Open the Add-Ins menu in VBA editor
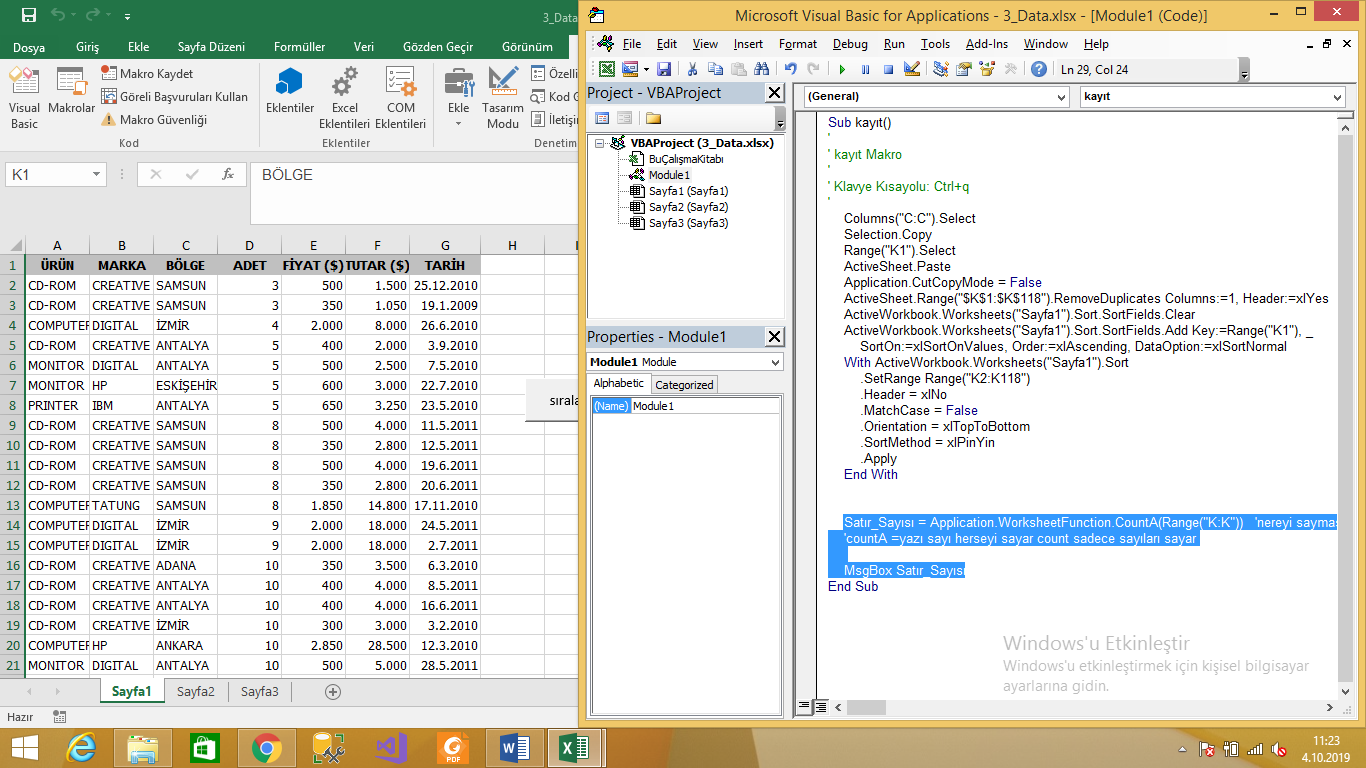This screenshot has width=1366, height=768. tap(987, 44)
